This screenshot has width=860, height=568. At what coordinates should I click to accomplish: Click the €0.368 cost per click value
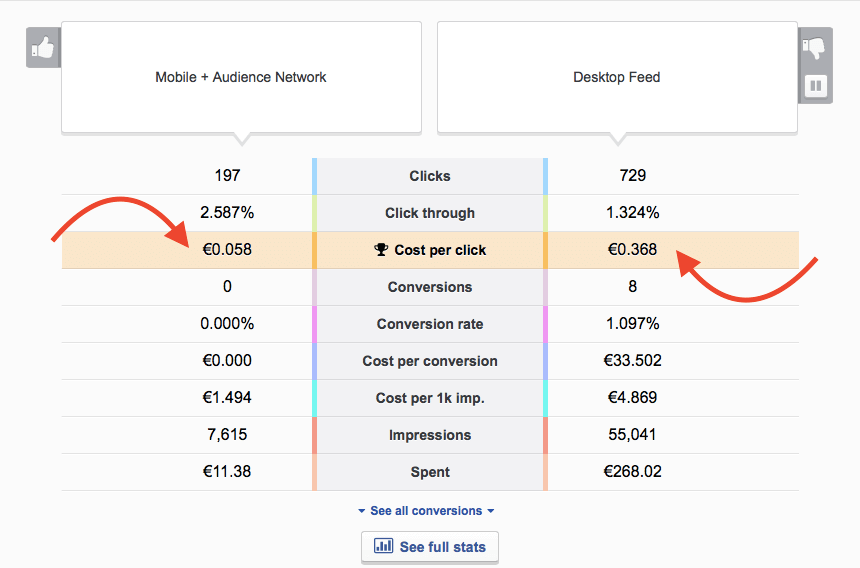632,249
